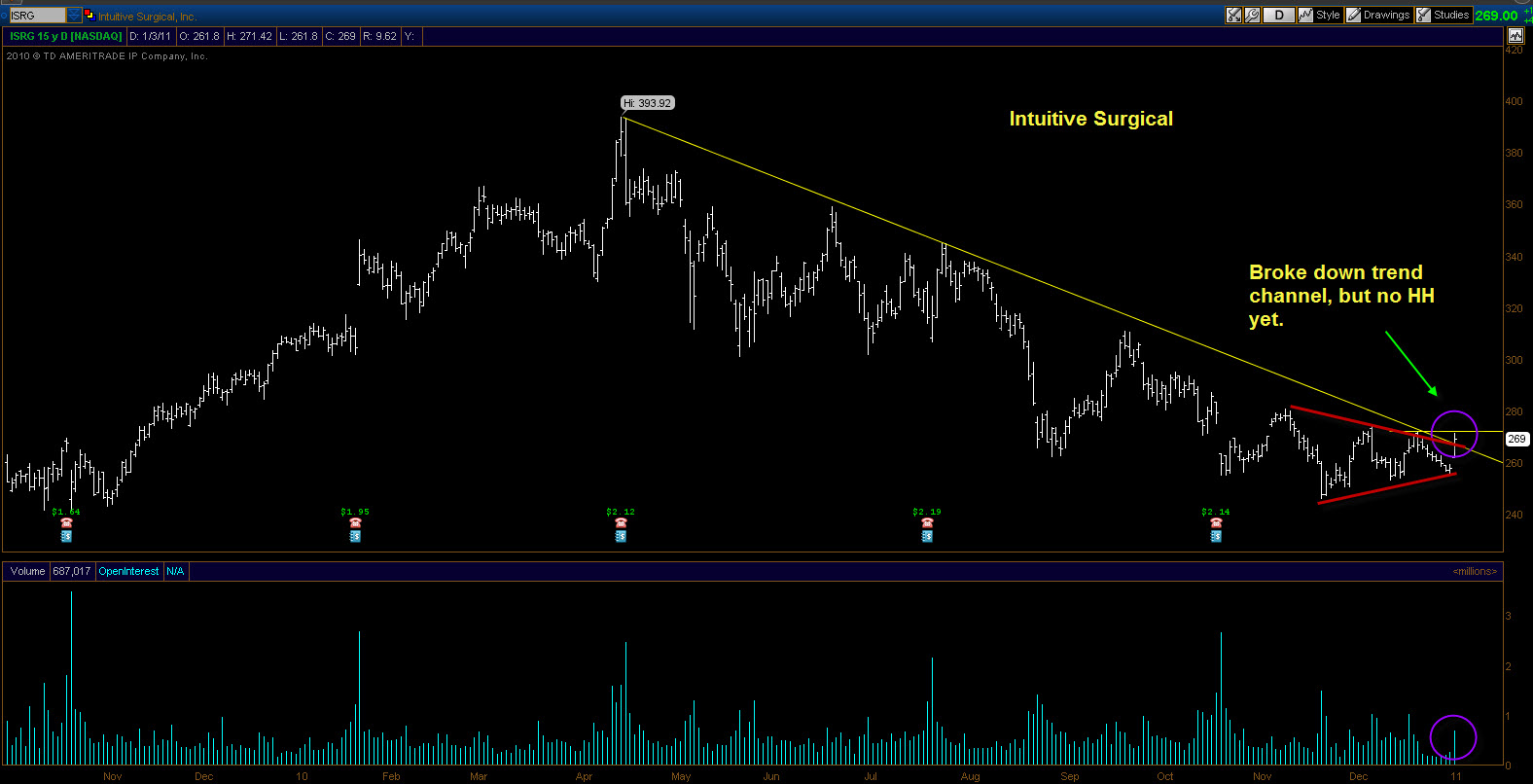The width and height of the screenshot is (1533, 784).
Task: Select the Volume study label
Action: 28,571
